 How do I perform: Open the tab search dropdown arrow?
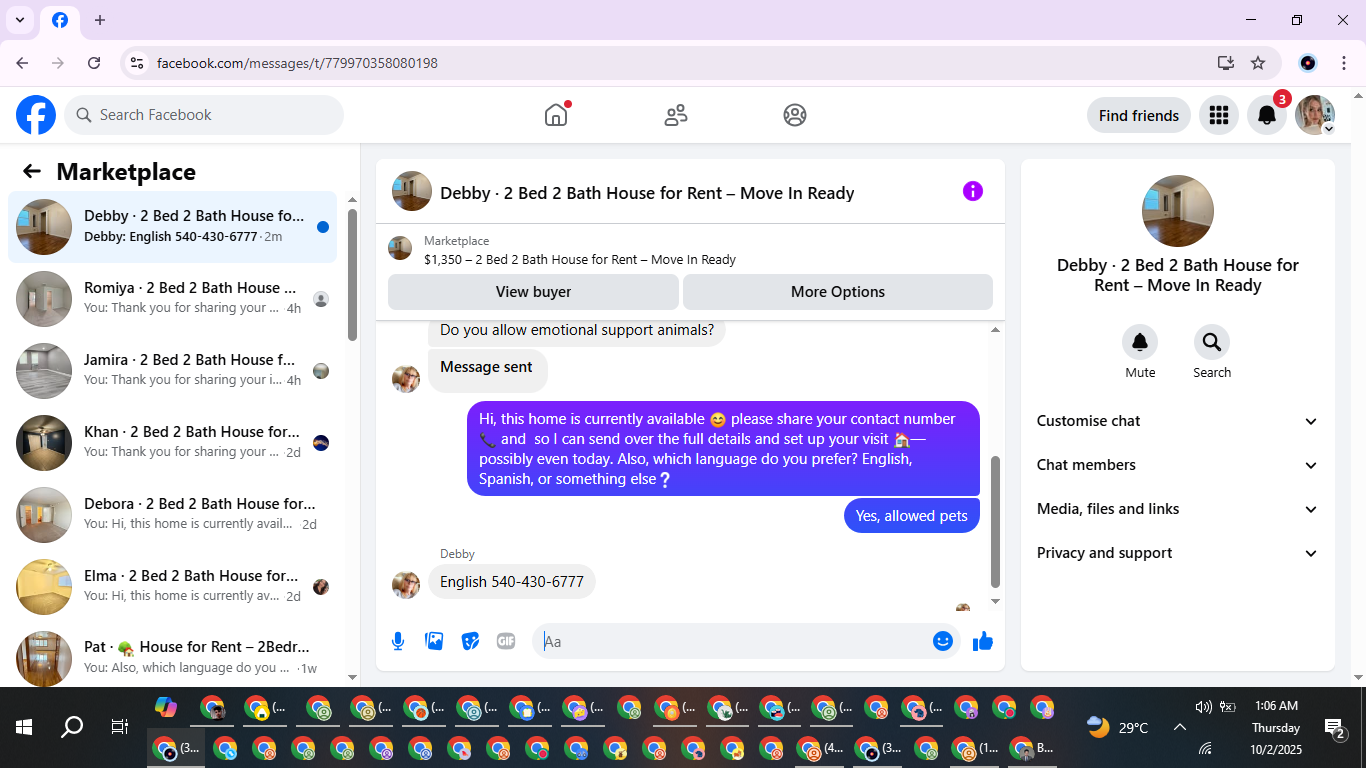(x=20, y=20)
